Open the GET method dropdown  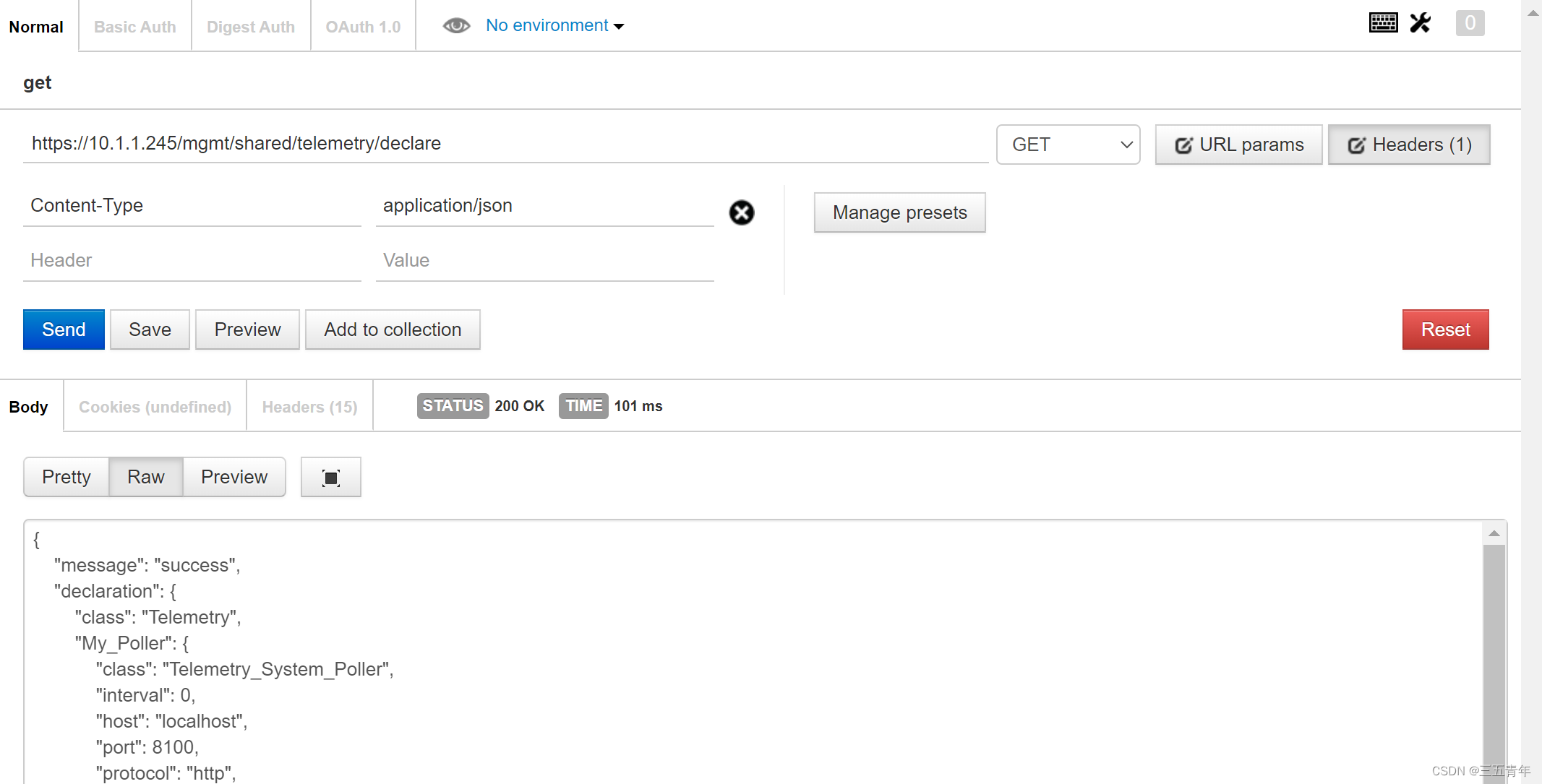coord(1068,145)
